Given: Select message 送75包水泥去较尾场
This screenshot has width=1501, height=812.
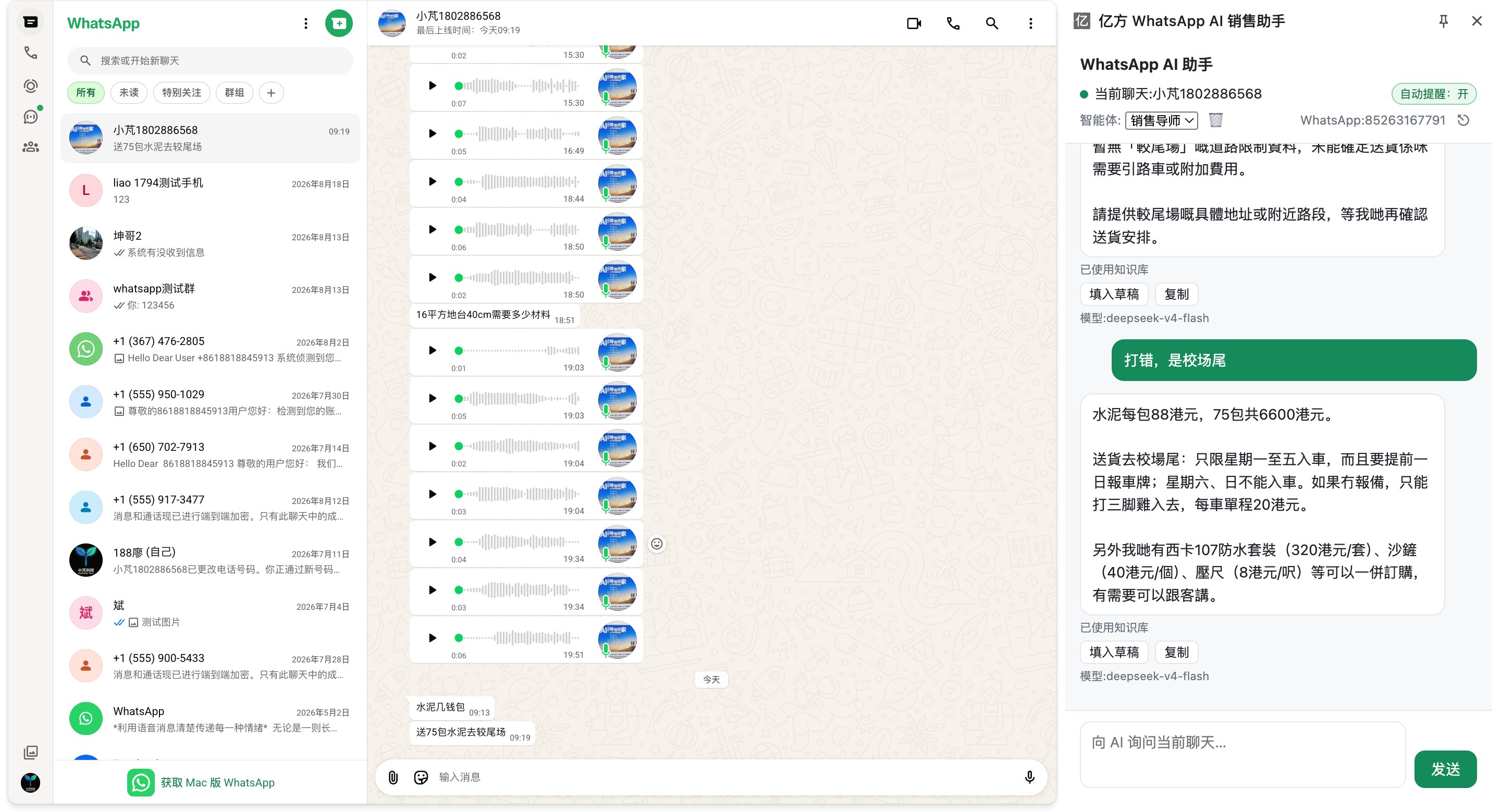Looking at the screenshot, I should 473,733.
